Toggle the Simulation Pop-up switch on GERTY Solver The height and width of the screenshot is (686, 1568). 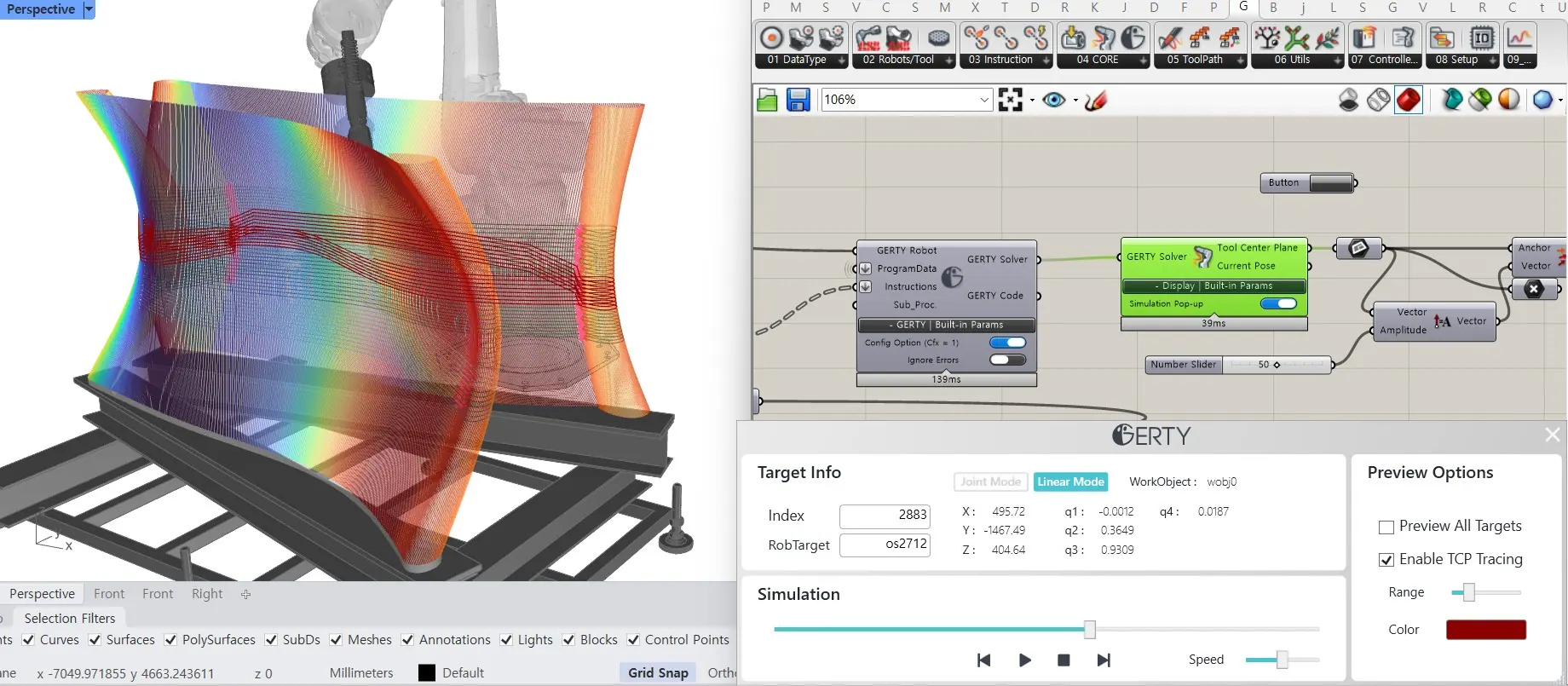[x=1278, y=303]
